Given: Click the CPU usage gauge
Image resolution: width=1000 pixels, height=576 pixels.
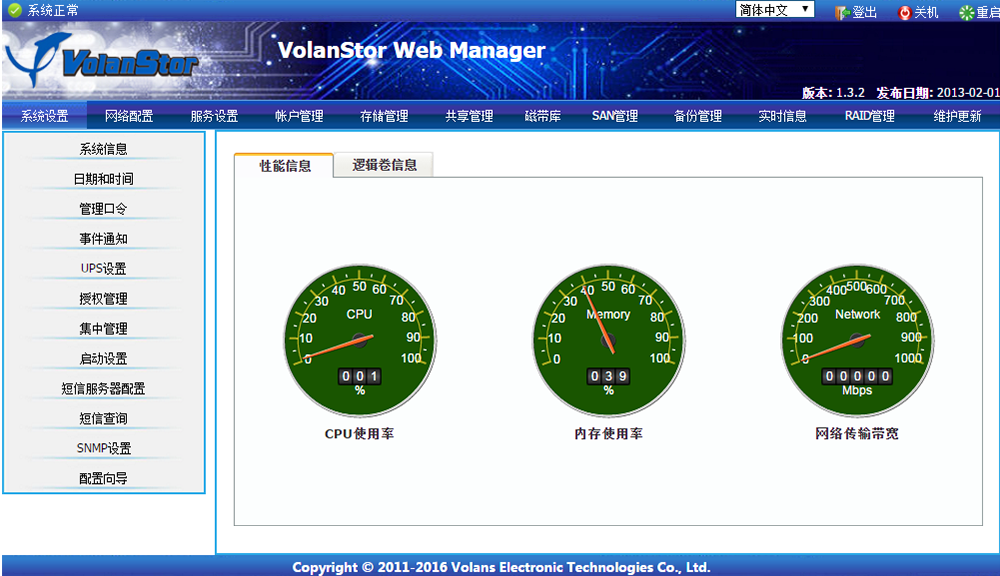Looking at the screenshot, I should click(359, 340).
